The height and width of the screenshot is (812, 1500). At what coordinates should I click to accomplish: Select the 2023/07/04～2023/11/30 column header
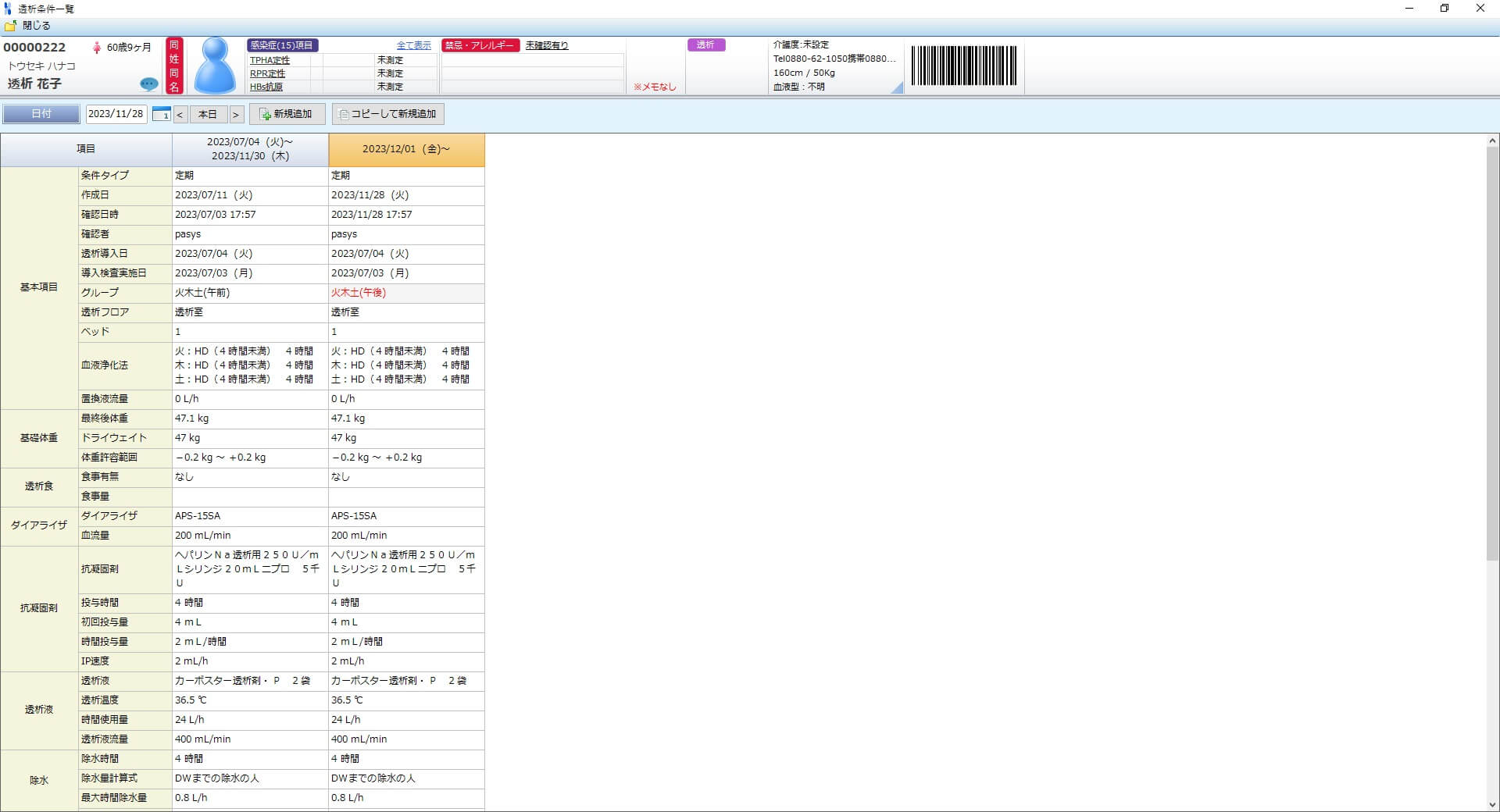coord(250,149)
